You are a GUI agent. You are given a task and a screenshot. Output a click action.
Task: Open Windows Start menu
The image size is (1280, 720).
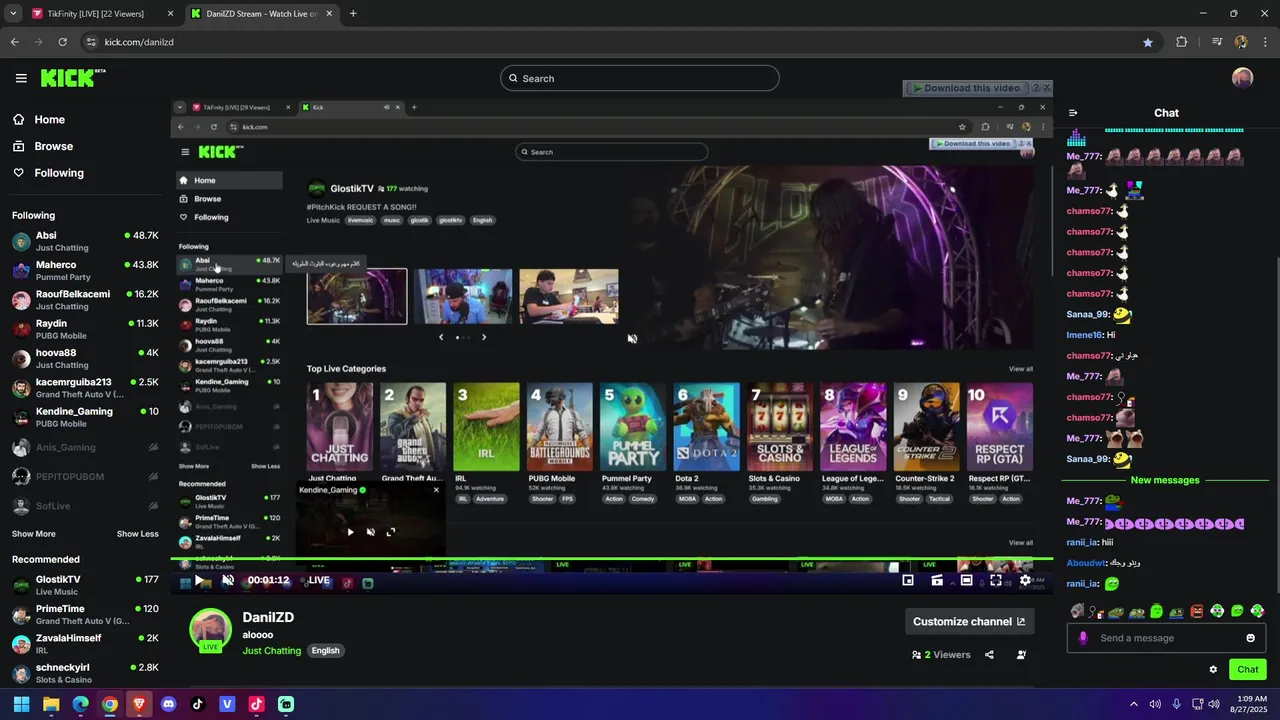click(x=21, y=704)
